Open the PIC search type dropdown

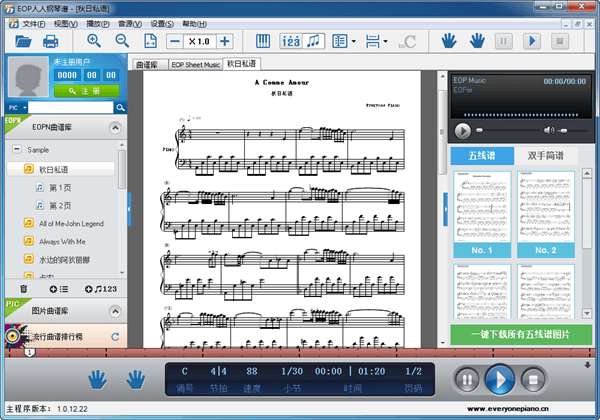click(x=17, y=107)
